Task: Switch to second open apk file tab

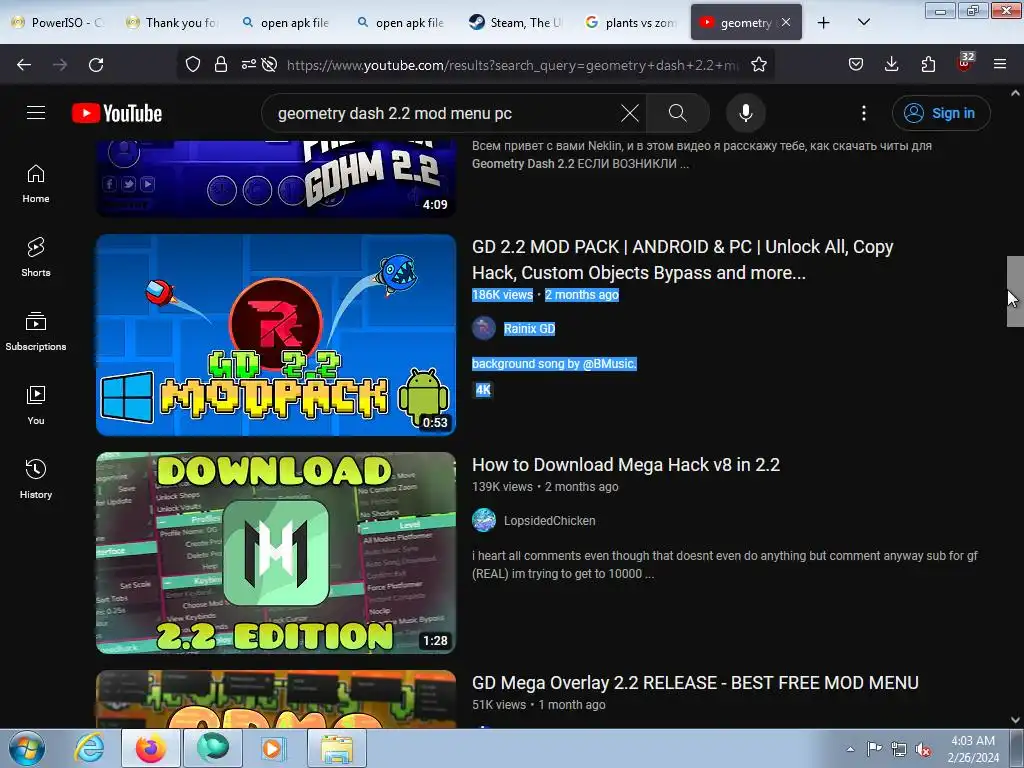Action: [402, 23]
